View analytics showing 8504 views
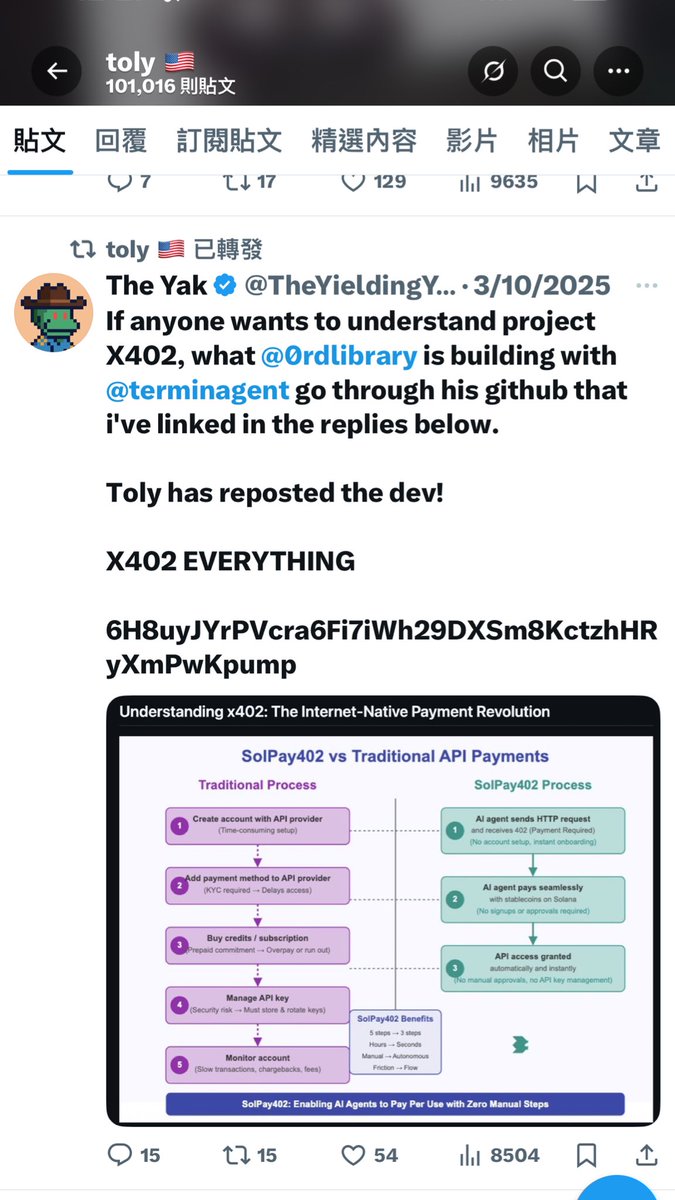Image resolution: width=675 pixels, height=1200 pixels. (498, 1155)
